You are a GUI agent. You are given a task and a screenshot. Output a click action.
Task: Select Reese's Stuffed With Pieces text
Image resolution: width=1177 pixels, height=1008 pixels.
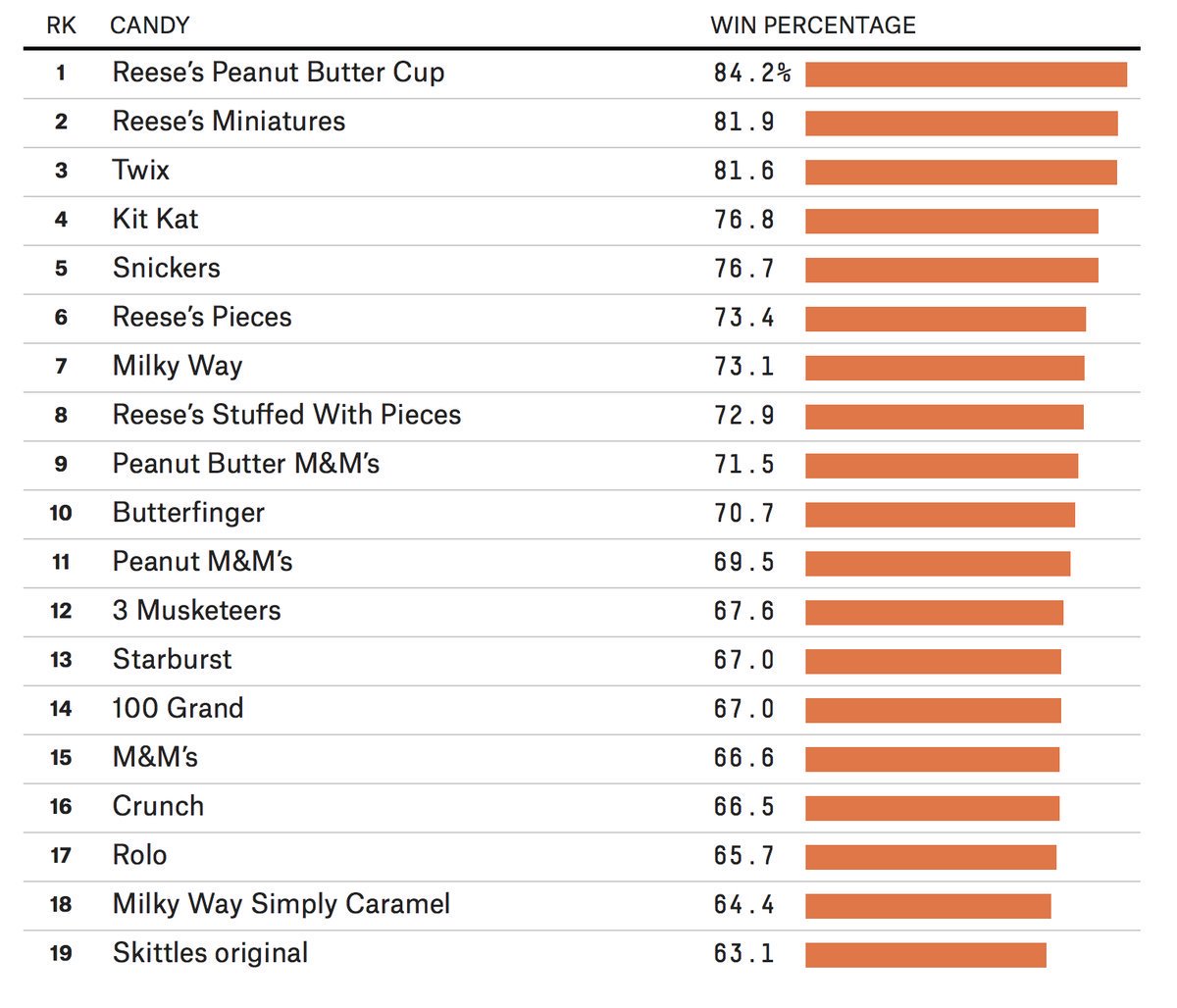(286, 415)
